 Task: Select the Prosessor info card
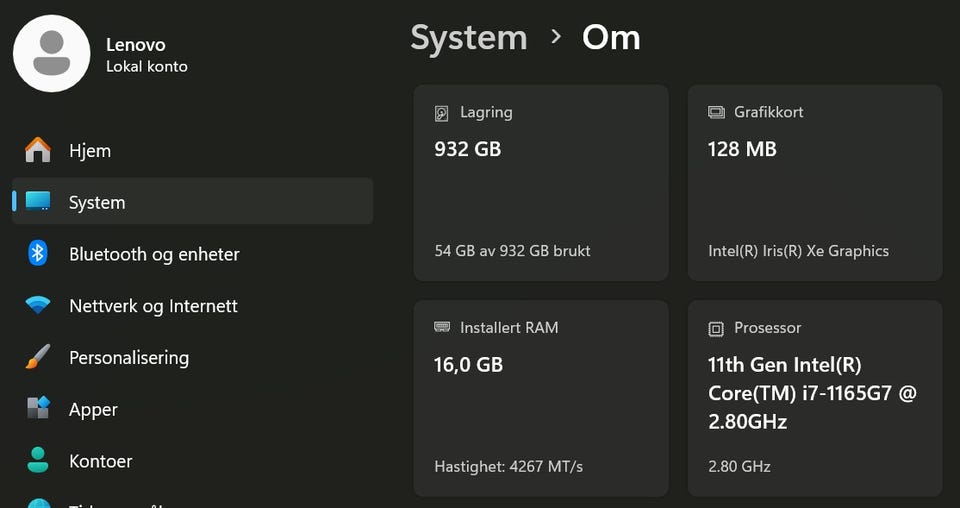point(815,398)
